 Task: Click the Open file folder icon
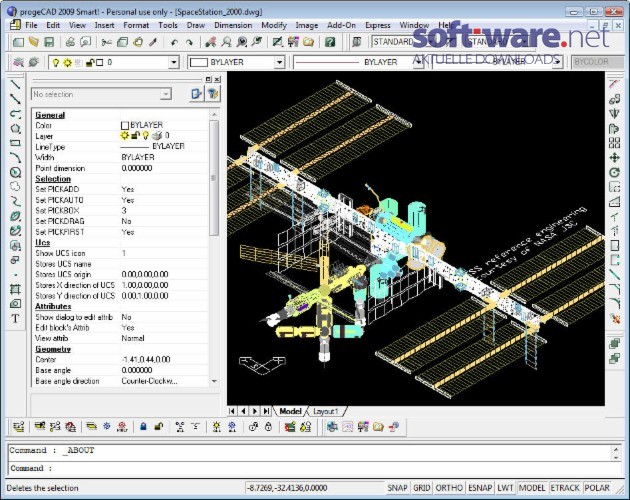tap(34, 42)
